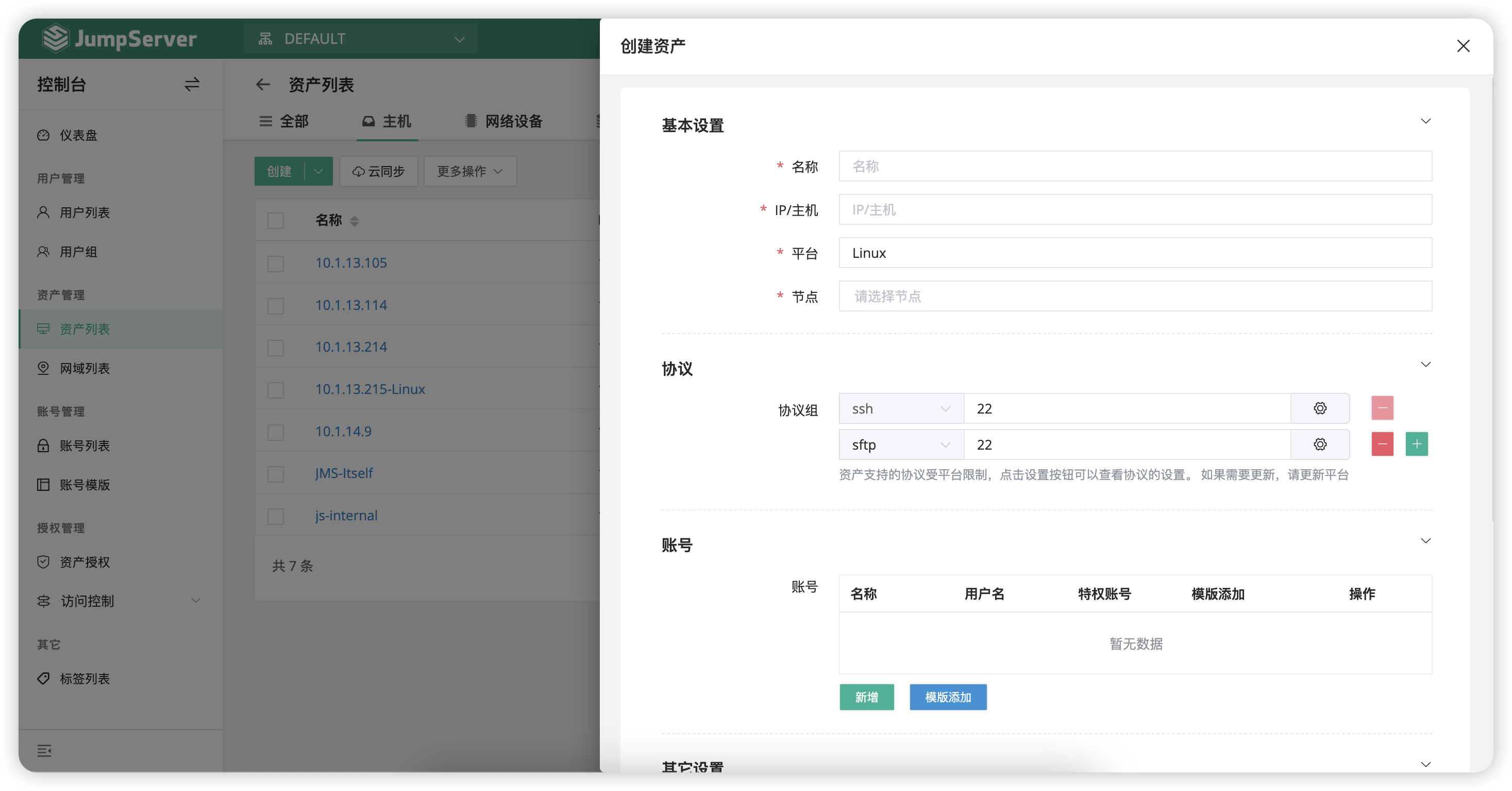Add a new protocol row with plus
Image resolution: width=1512 pixels, height=791 pixels.
(1416, 444)
